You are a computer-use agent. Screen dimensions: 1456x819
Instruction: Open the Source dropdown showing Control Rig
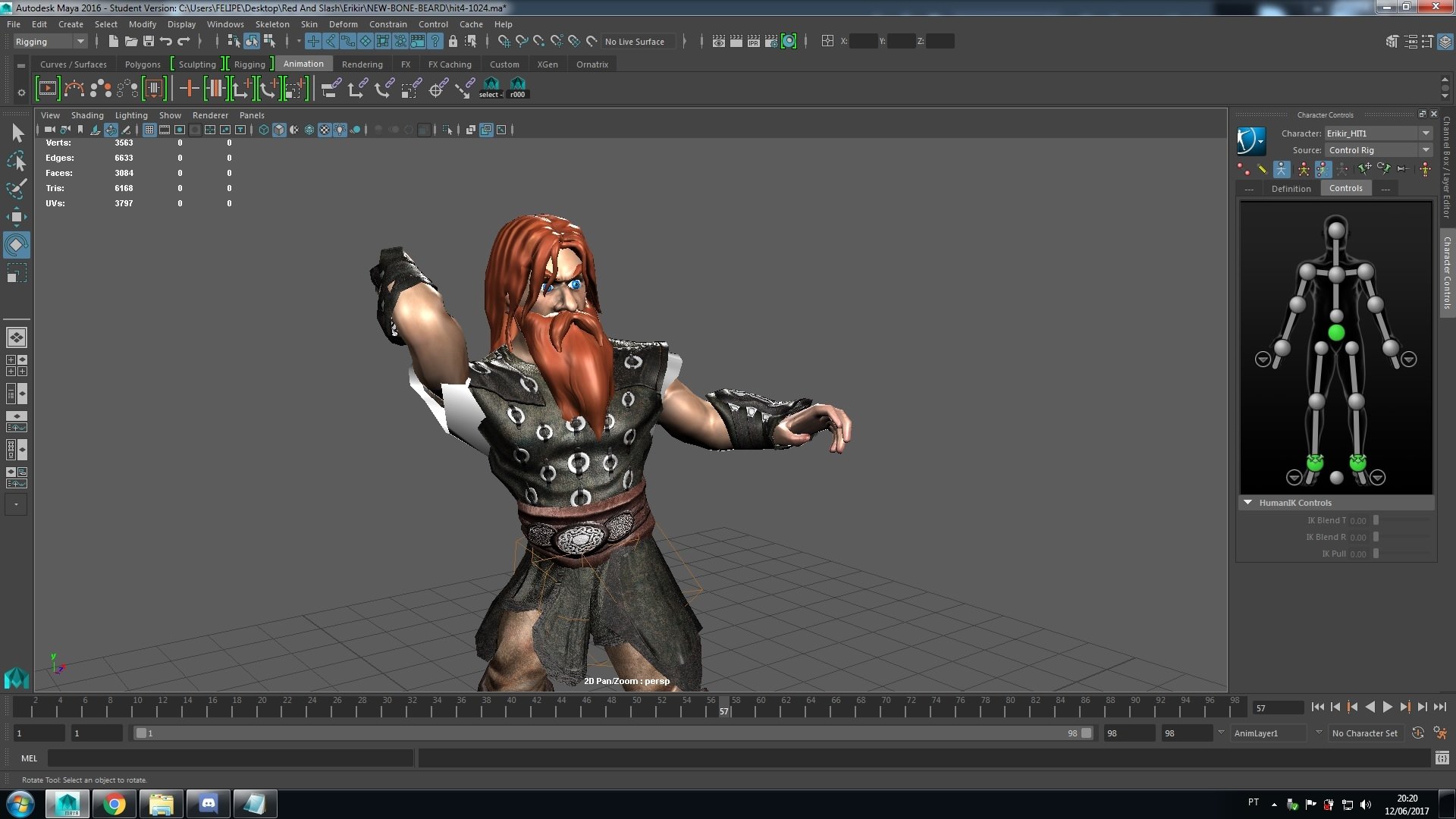click(x=1379, y=150)
